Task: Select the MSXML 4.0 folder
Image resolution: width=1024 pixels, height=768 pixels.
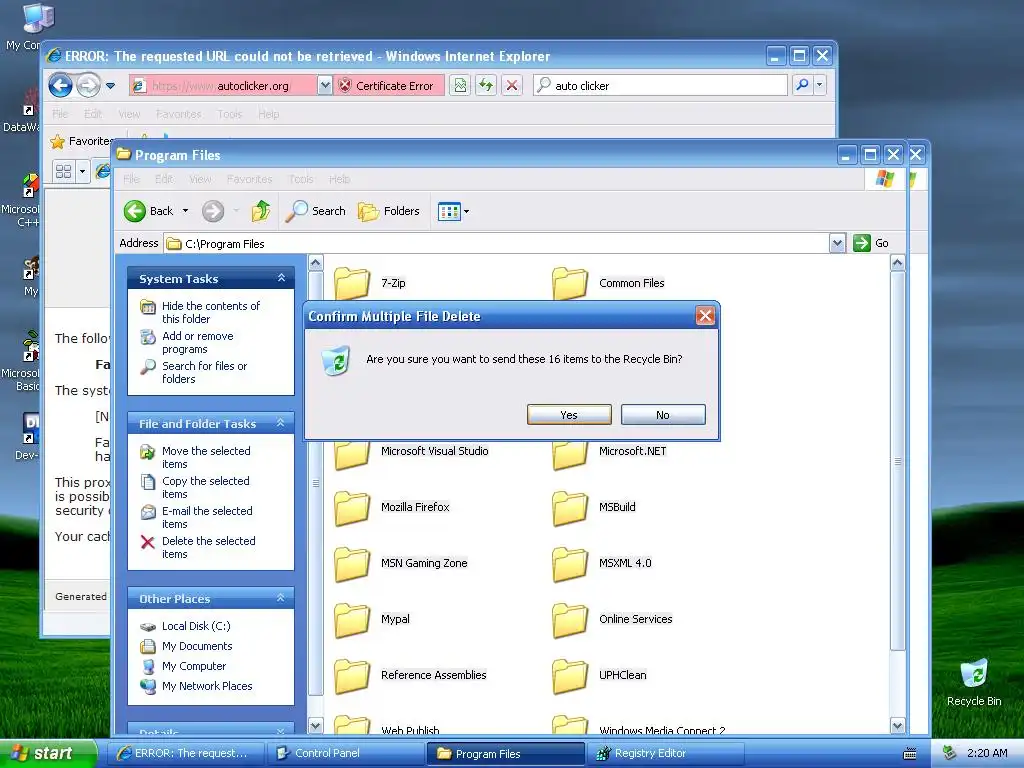Action: [569, 564]
